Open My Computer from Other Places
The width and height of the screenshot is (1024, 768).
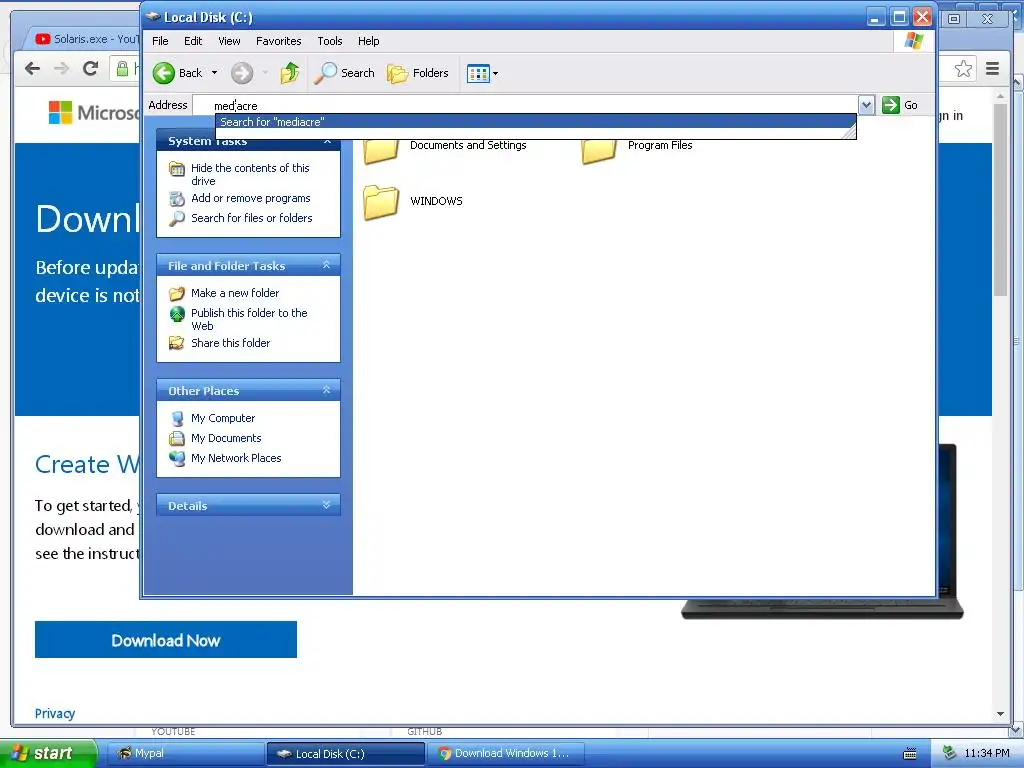(x=223, y=418)
